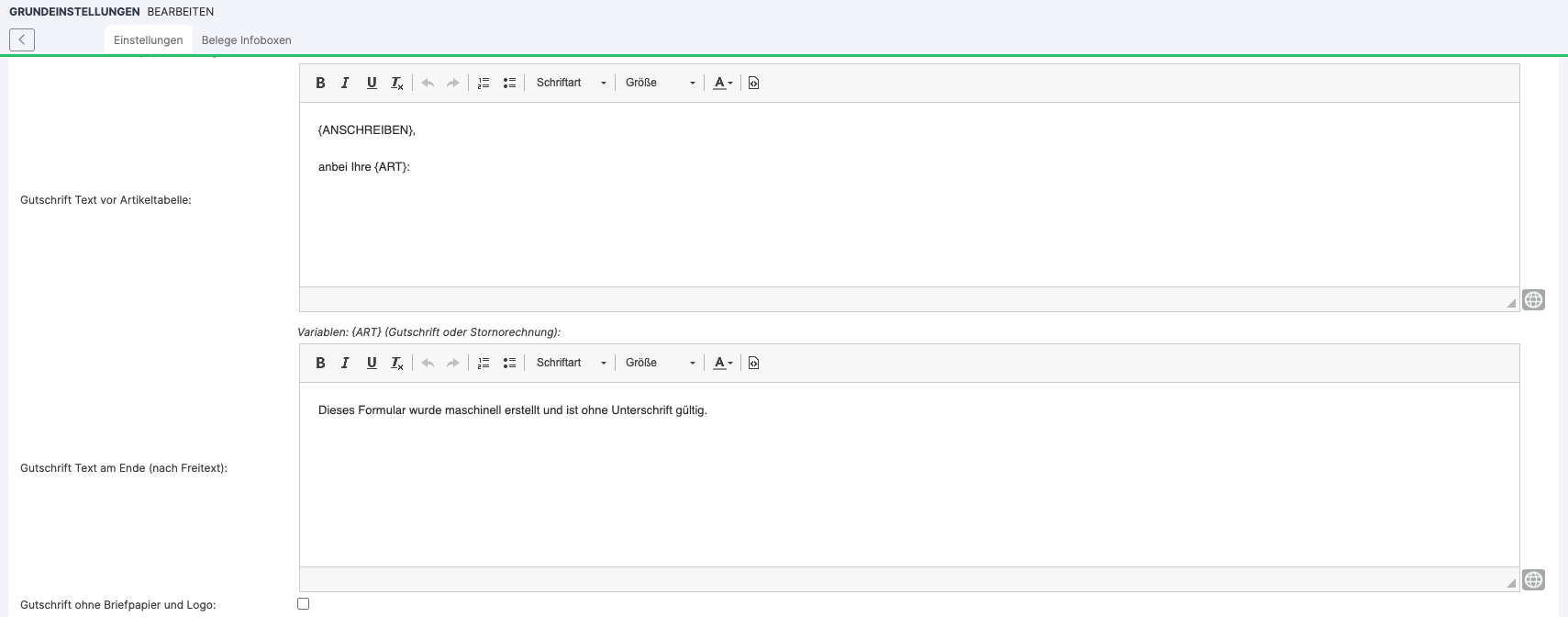Open the globe translation icon beside the Artikeltabelle editor
Image resolution: width=1568 pixels, height=617 pixels.
1533,300
